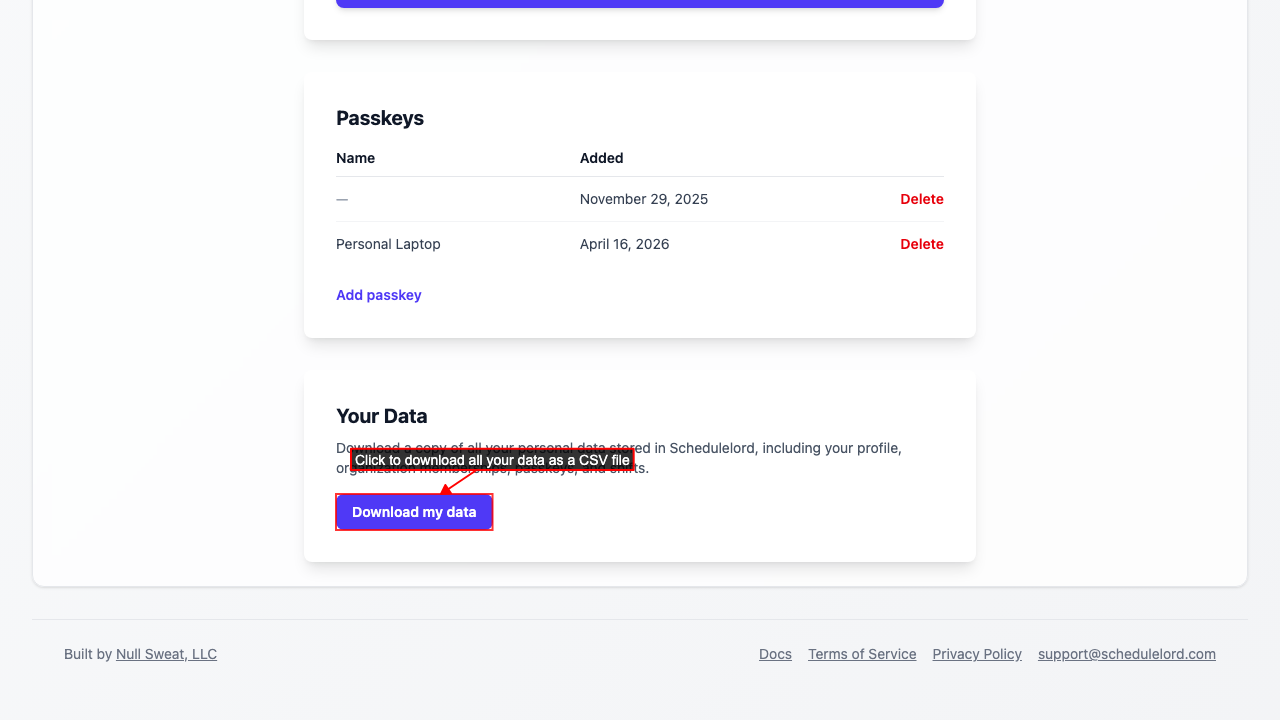
Task: Email support at schedulelord.com
Action: click(1126, 654)
